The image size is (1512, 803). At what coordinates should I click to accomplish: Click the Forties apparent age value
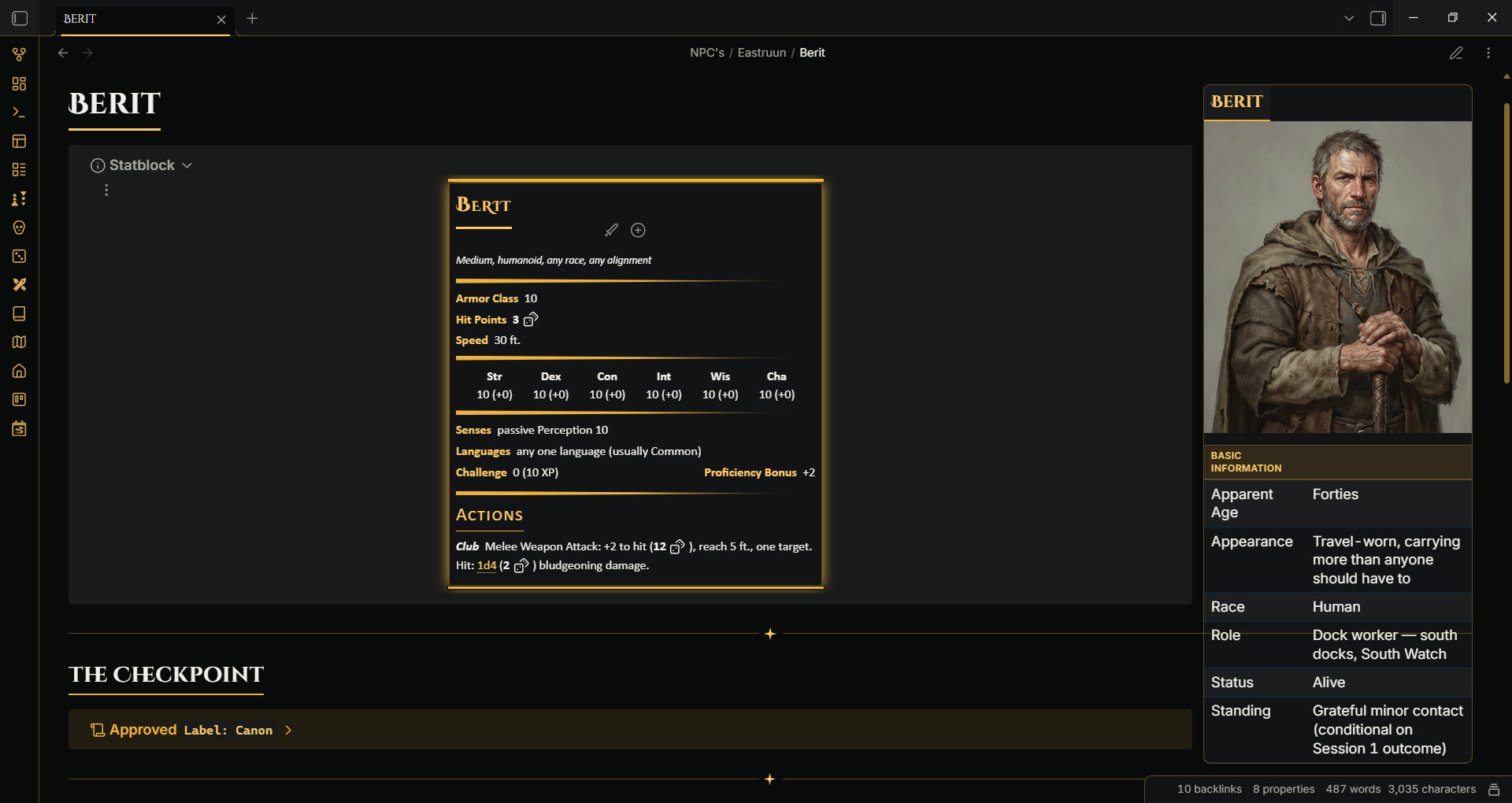click(1335, 494)
